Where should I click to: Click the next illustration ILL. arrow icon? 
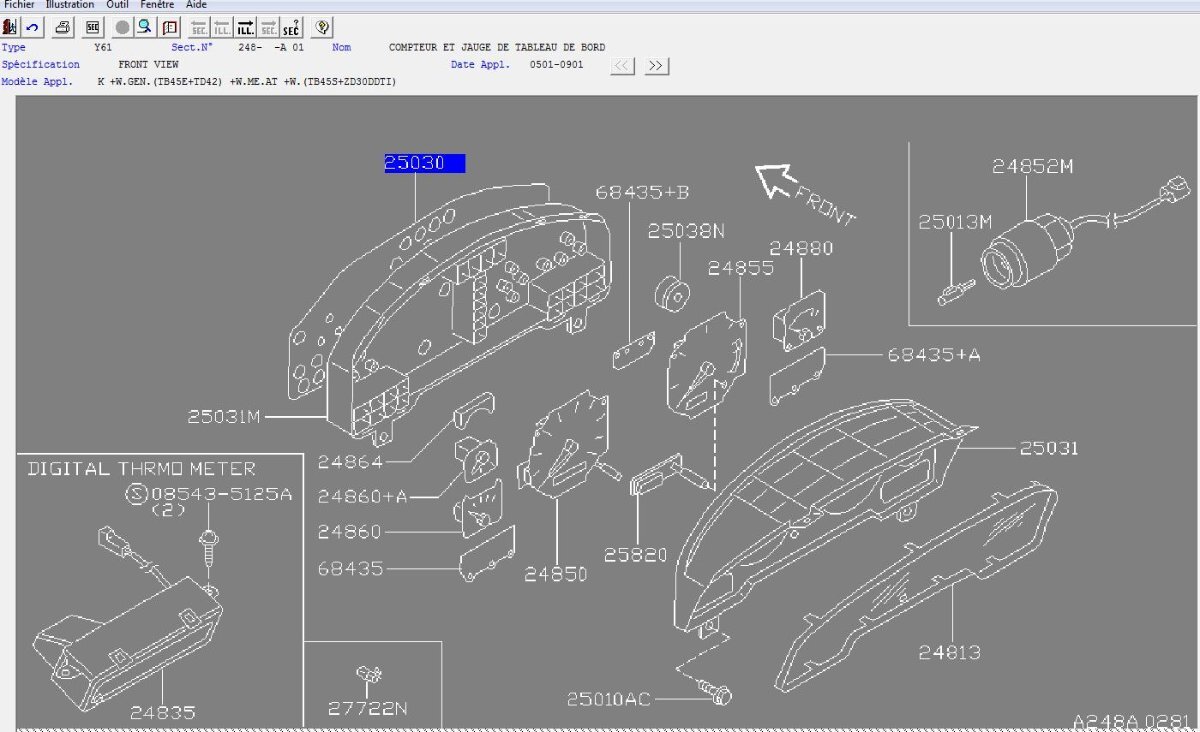pos(244,27)
